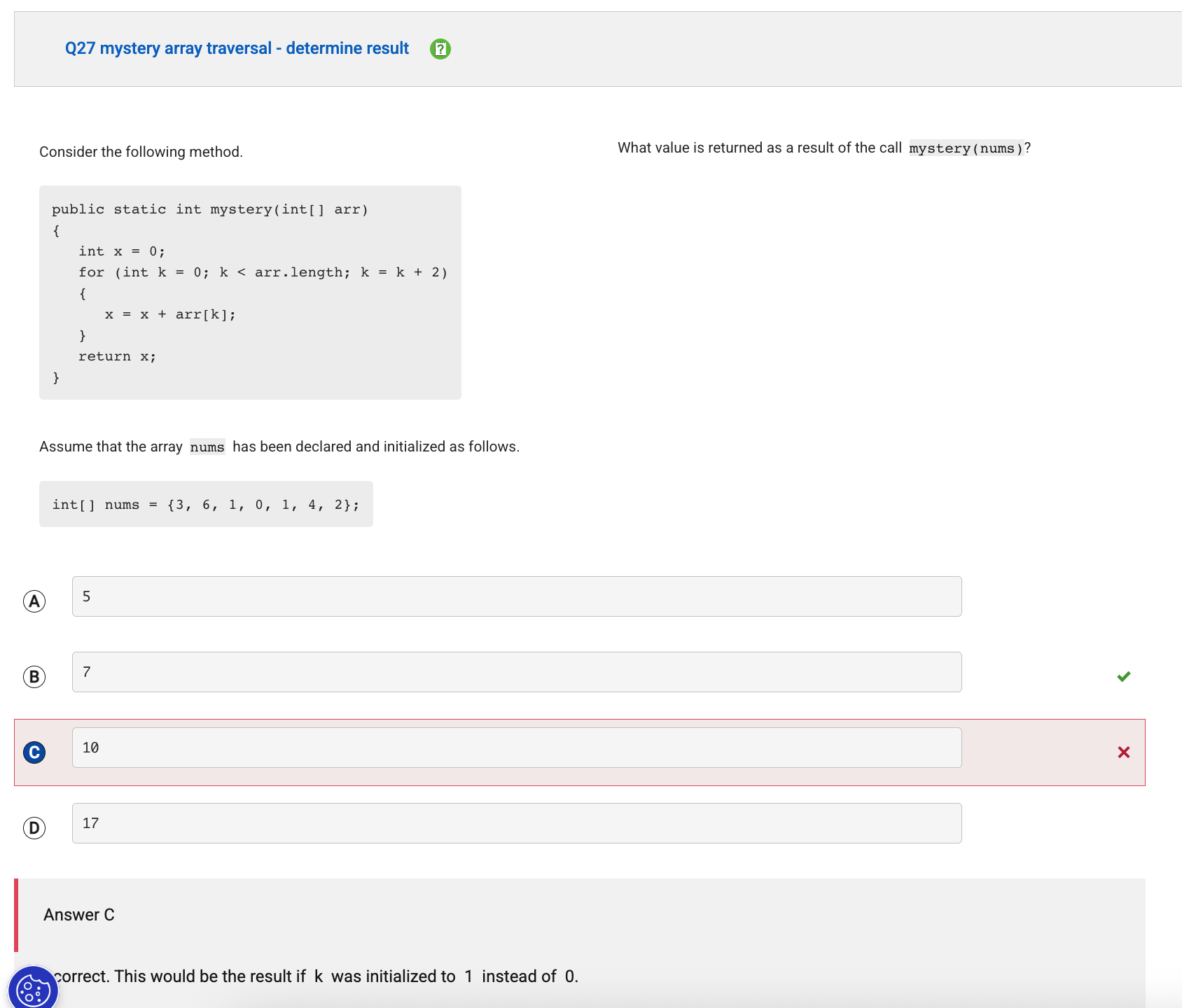Click the answer box containing 5

pyautogui.click(x=516, y=596)
